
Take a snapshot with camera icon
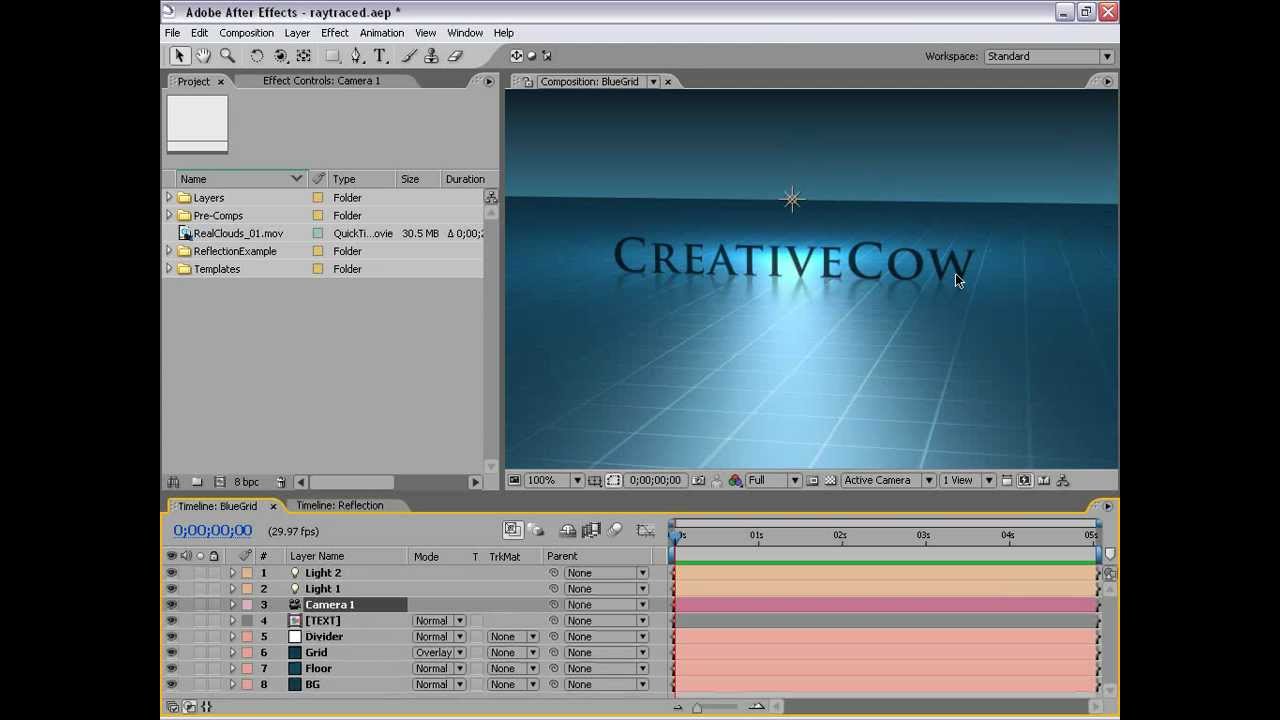click(698, 480)
